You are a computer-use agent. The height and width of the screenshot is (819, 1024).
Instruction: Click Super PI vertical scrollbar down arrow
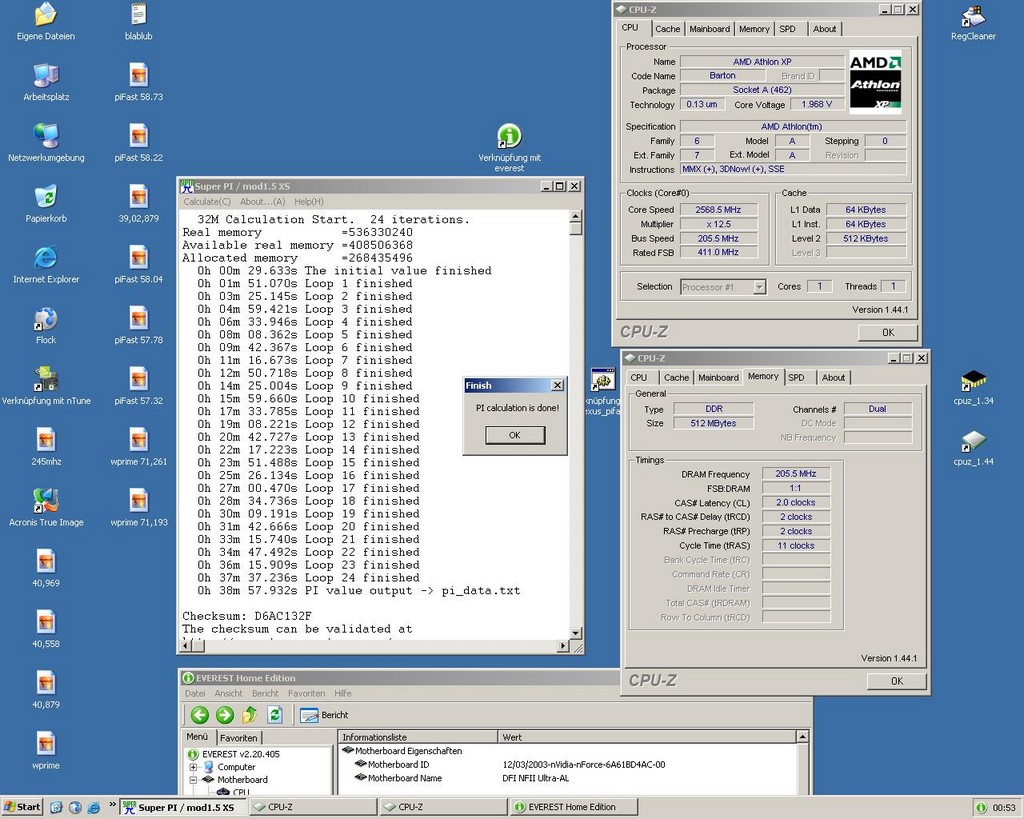575,633
